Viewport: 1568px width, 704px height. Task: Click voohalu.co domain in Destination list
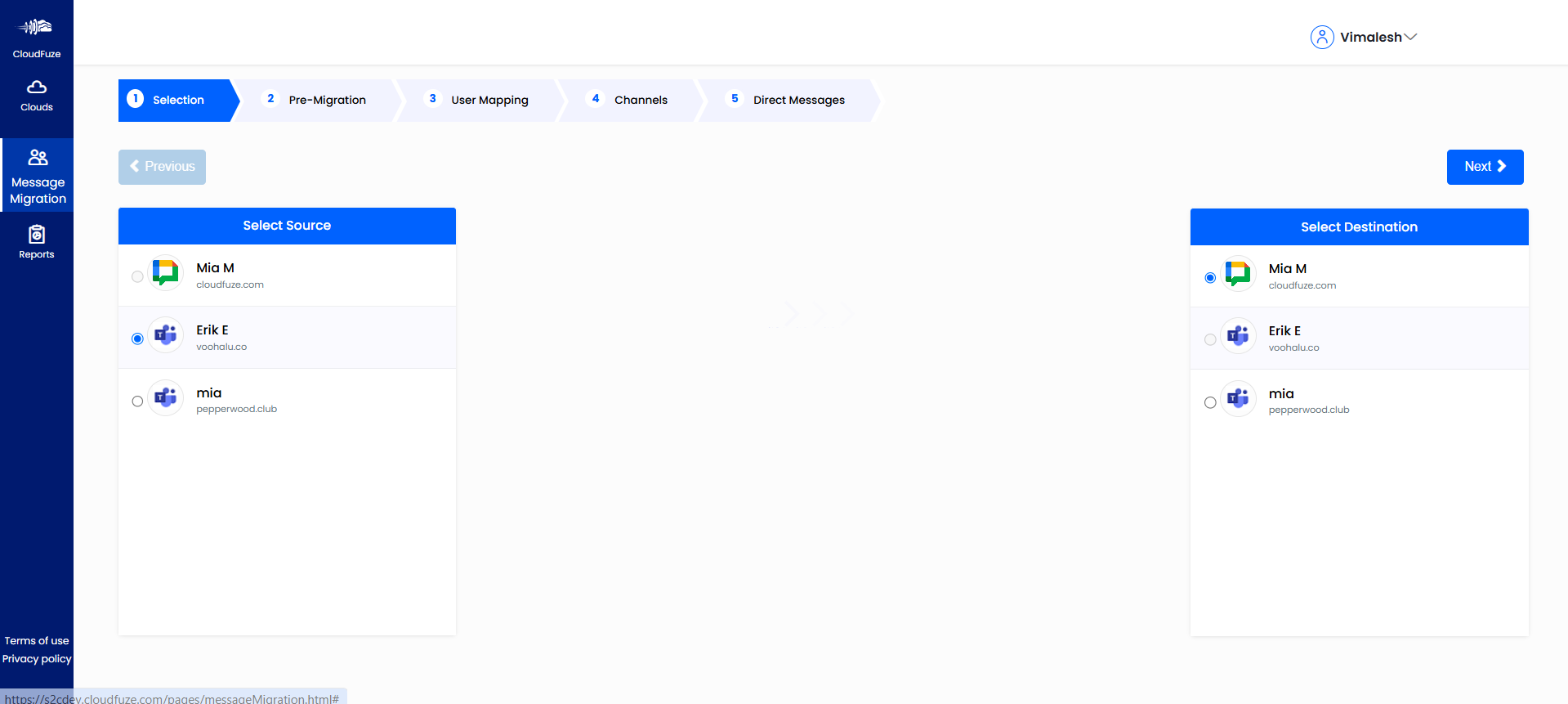coord(1293,348)
